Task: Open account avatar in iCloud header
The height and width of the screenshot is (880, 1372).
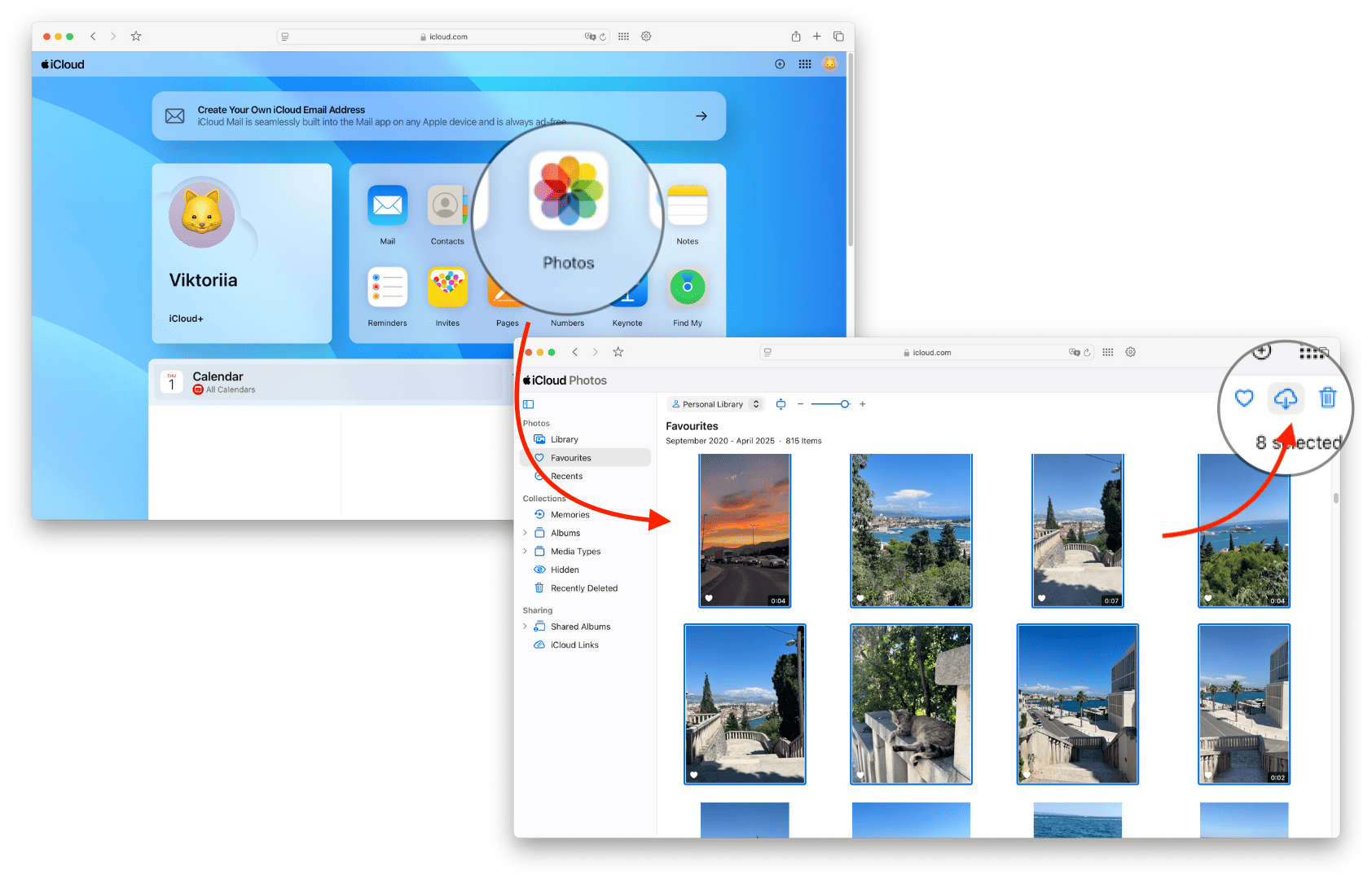Action: (829, 64)
